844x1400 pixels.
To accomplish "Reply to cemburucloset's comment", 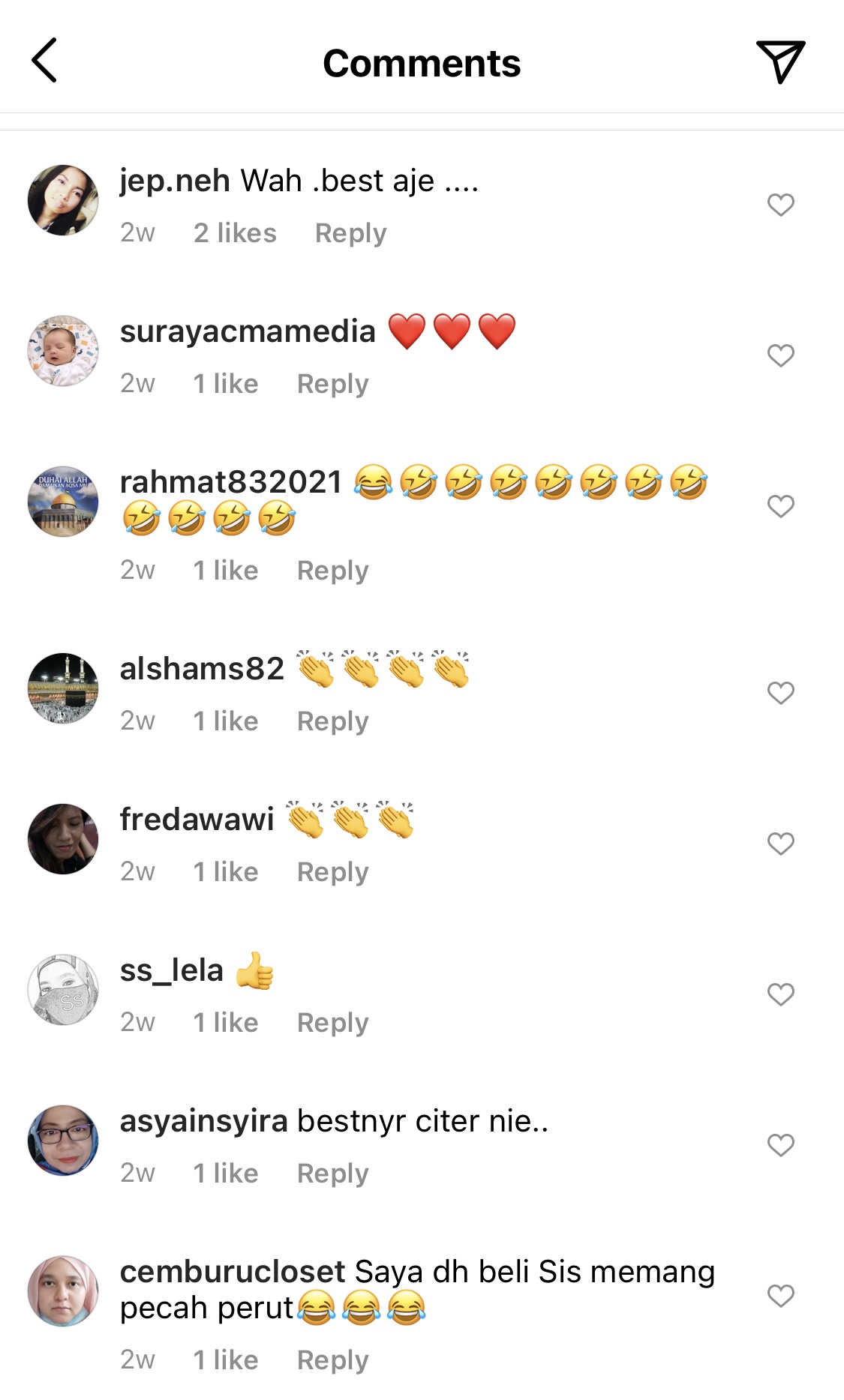I will (x=332, y=1360).
